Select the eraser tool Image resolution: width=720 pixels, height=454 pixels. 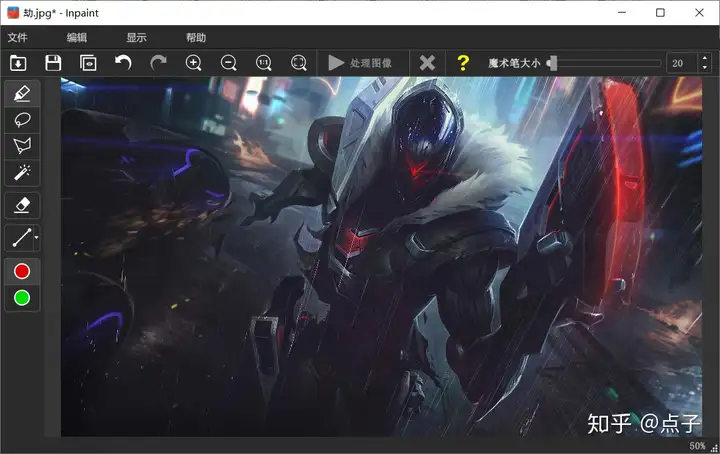click(x=22, y=205)
